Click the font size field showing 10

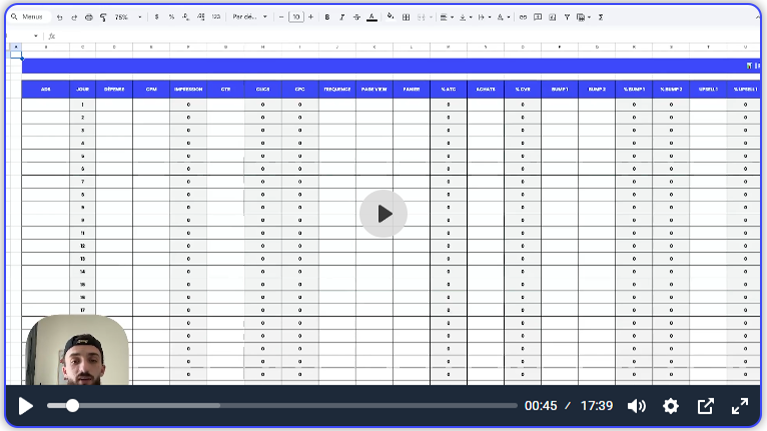point(296,17)
